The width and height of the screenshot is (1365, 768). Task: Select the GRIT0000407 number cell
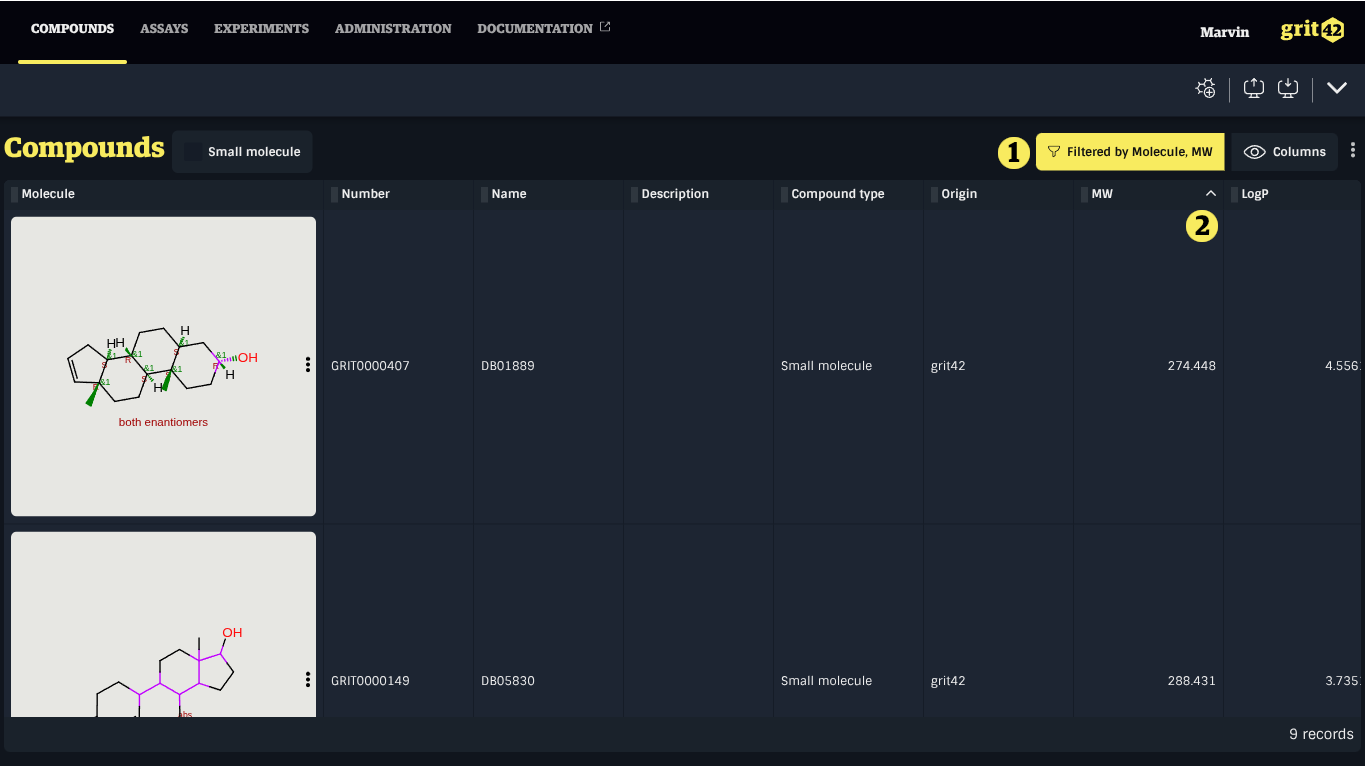pos(370,366)
